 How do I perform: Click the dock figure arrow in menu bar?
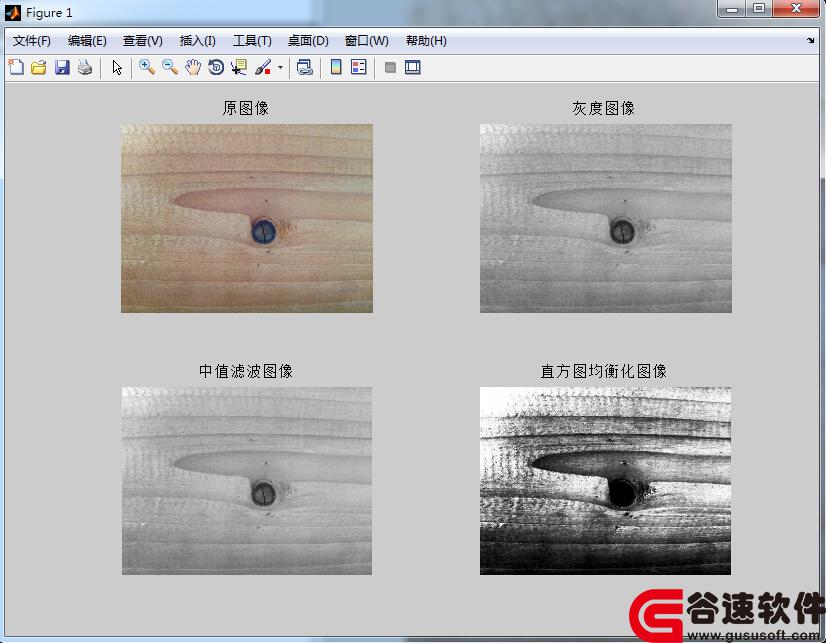pos(810,41)
